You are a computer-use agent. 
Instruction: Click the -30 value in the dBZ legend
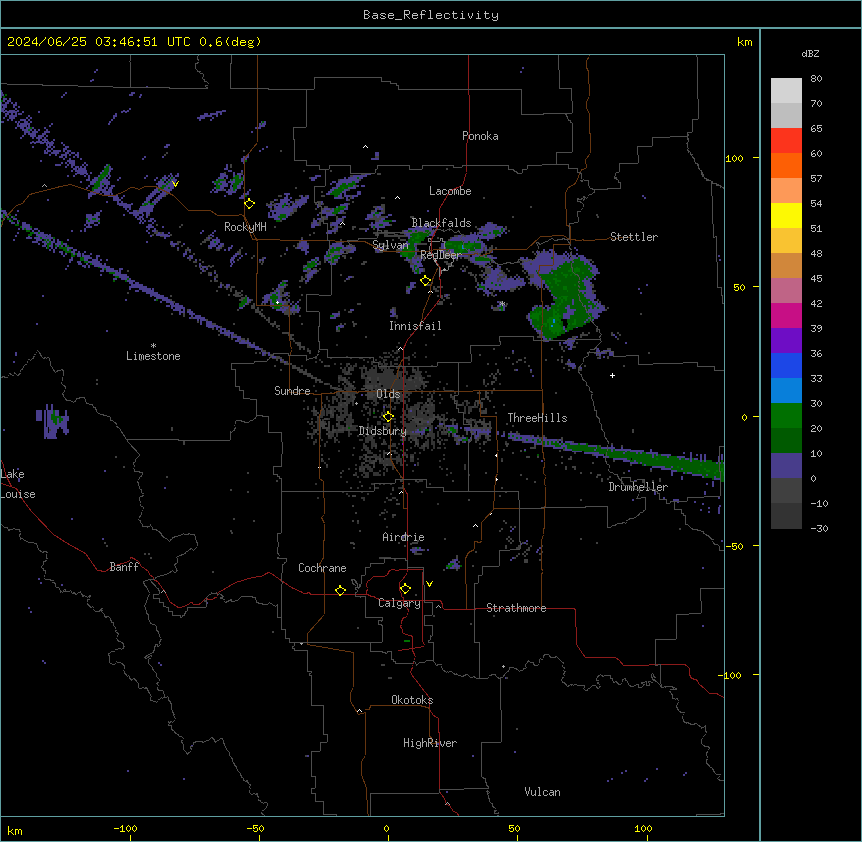pyautogui.click(x=819, y=528)
